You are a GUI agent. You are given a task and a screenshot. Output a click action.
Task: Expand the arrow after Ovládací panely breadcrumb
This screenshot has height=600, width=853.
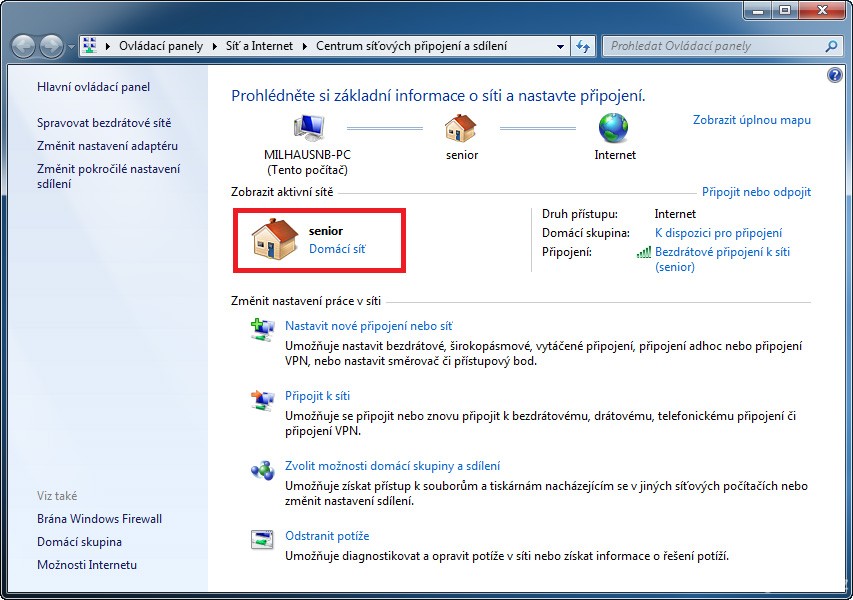point(214,46)
